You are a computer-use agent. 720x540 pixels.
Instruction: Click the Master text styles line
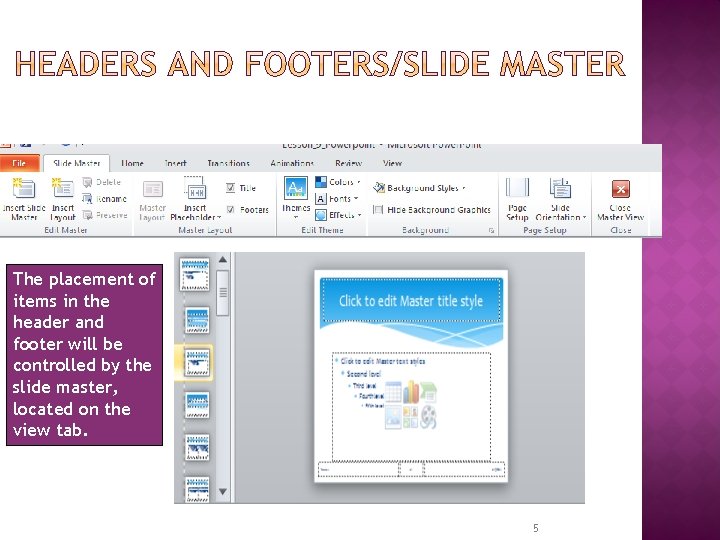pyautogui.click(x=382, y=361)
